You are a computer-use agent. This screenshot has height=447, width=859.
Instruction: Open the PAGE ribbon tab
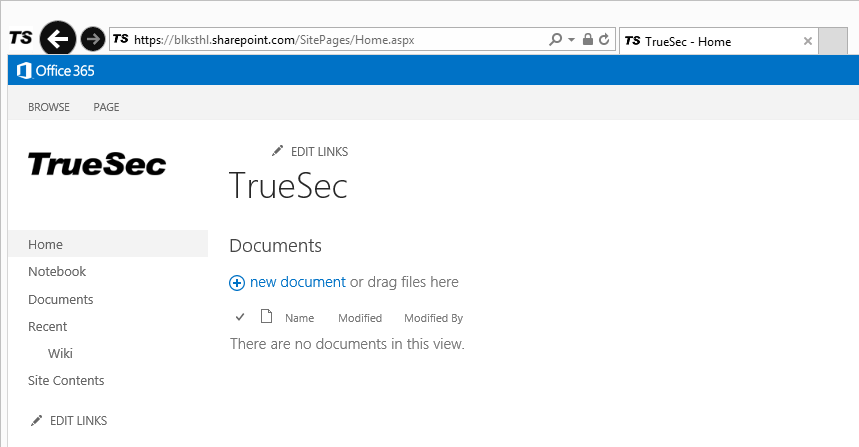click(x=106, y=107)
